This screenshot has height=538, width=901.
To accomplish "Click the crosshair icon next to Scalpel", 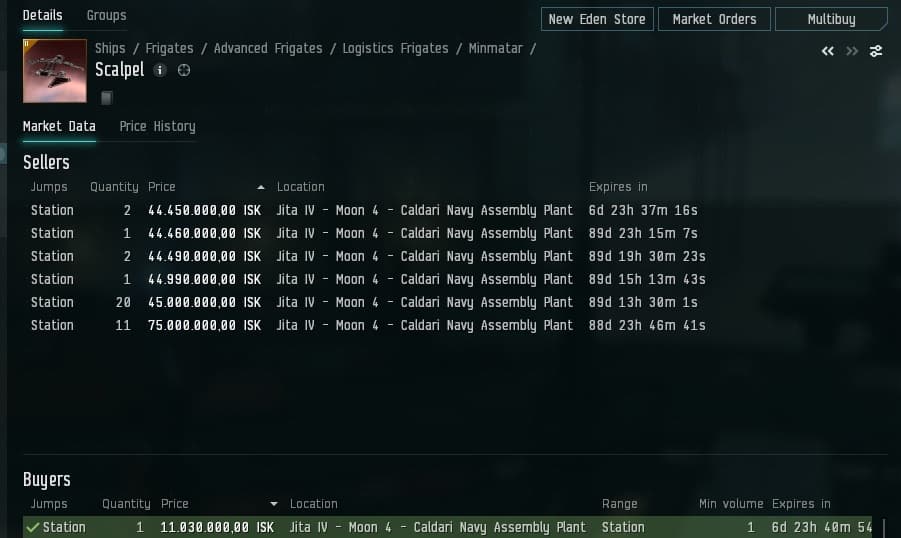I will 183,70.
